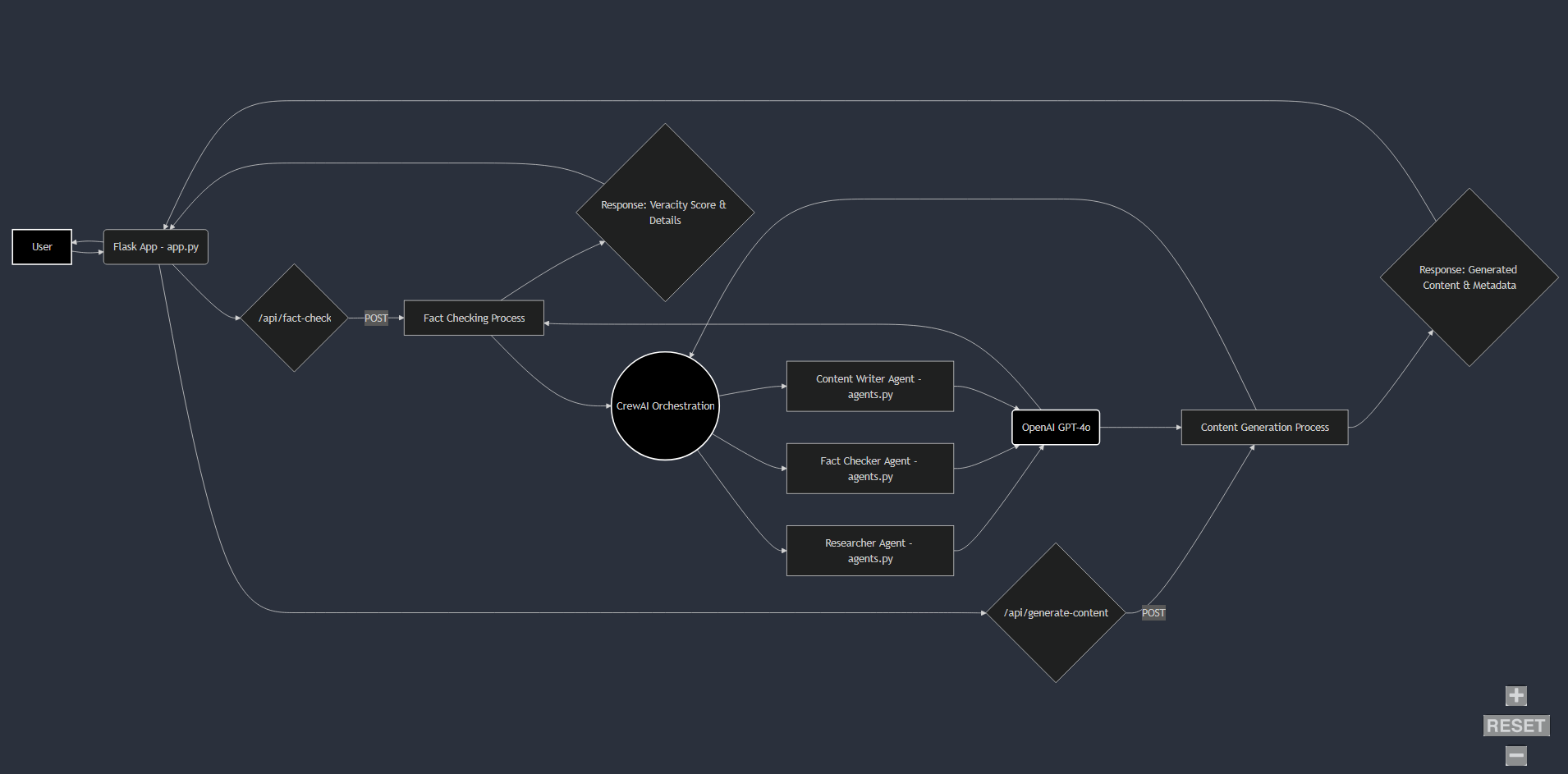This screenshot has height=774, width=1568.
Task: Select the Content Generation Process node
Action: [1263, 427]
